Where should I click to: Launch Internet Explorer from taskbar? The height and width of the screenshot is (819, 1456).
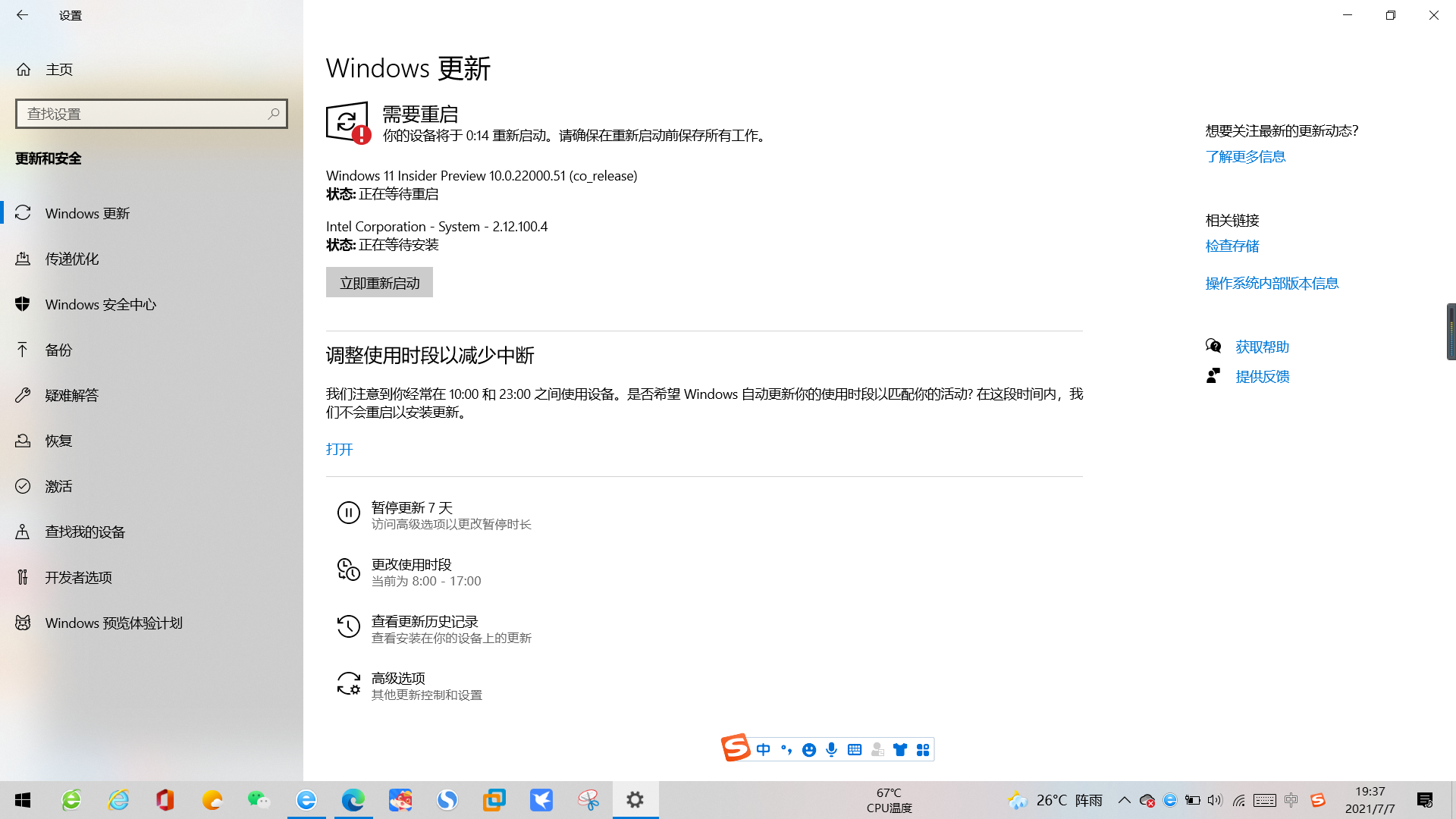point(118,800)
